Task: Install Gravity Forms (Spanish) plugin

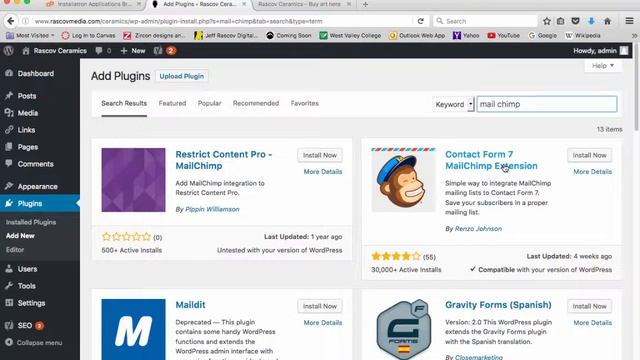Action: coord(589,306)
